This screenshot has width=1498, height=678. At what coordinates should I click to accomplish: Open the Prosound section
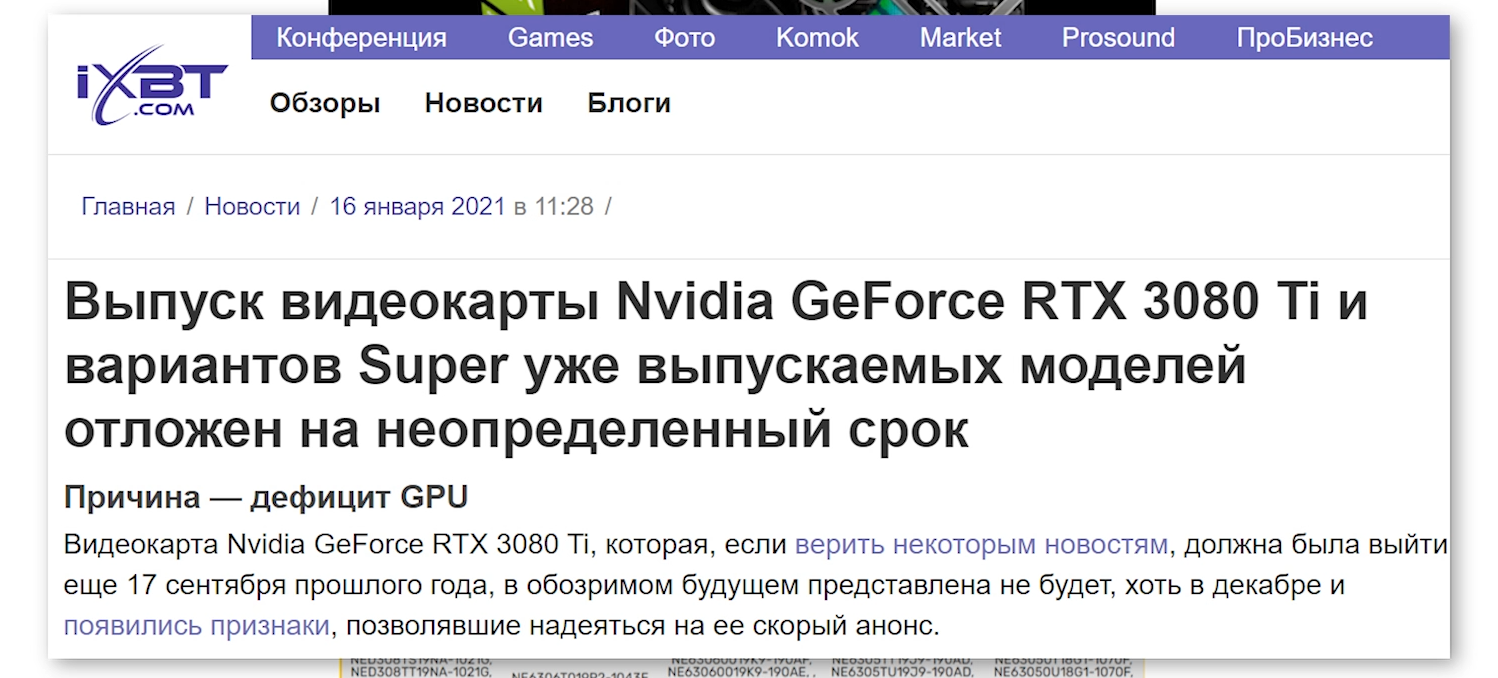[1118, 38]
